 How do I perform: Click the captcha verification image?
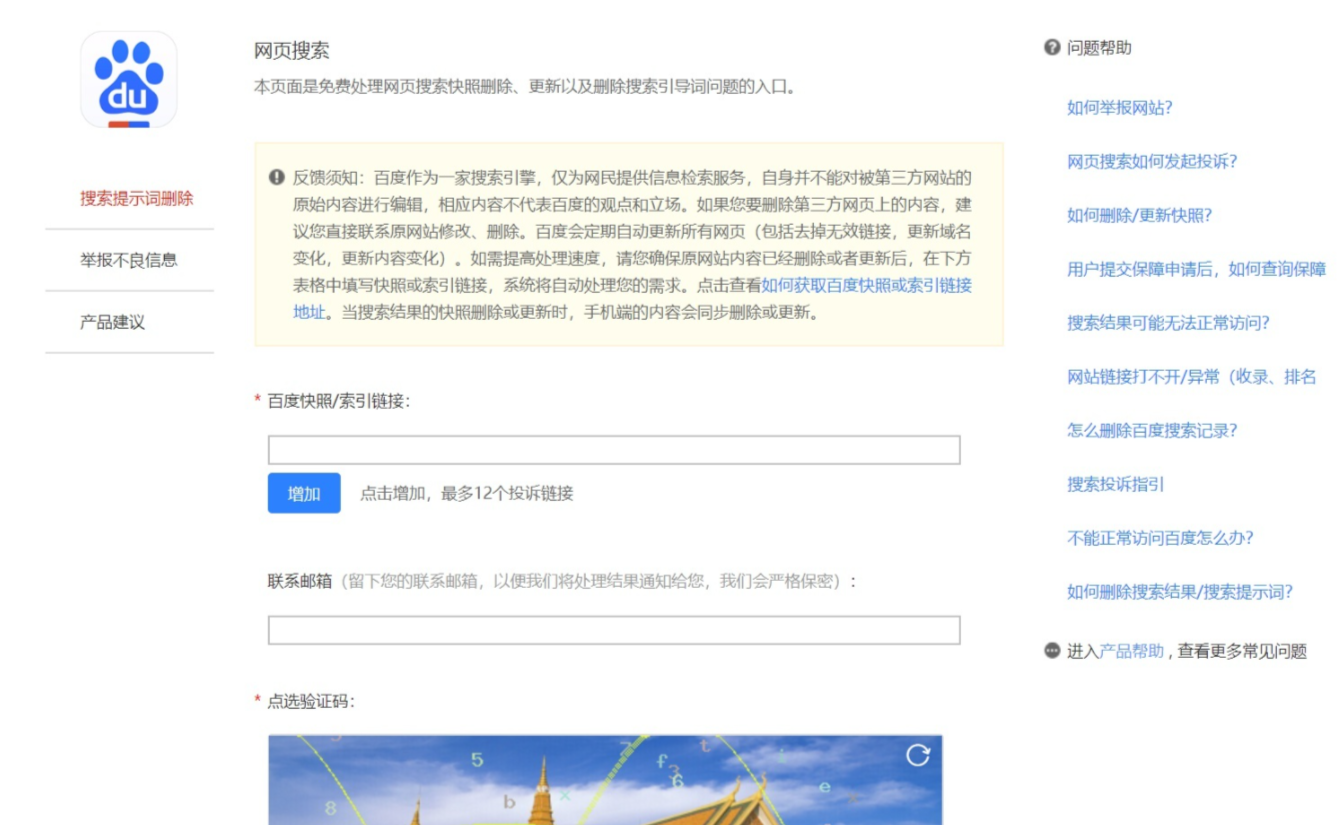coord(605,780)
